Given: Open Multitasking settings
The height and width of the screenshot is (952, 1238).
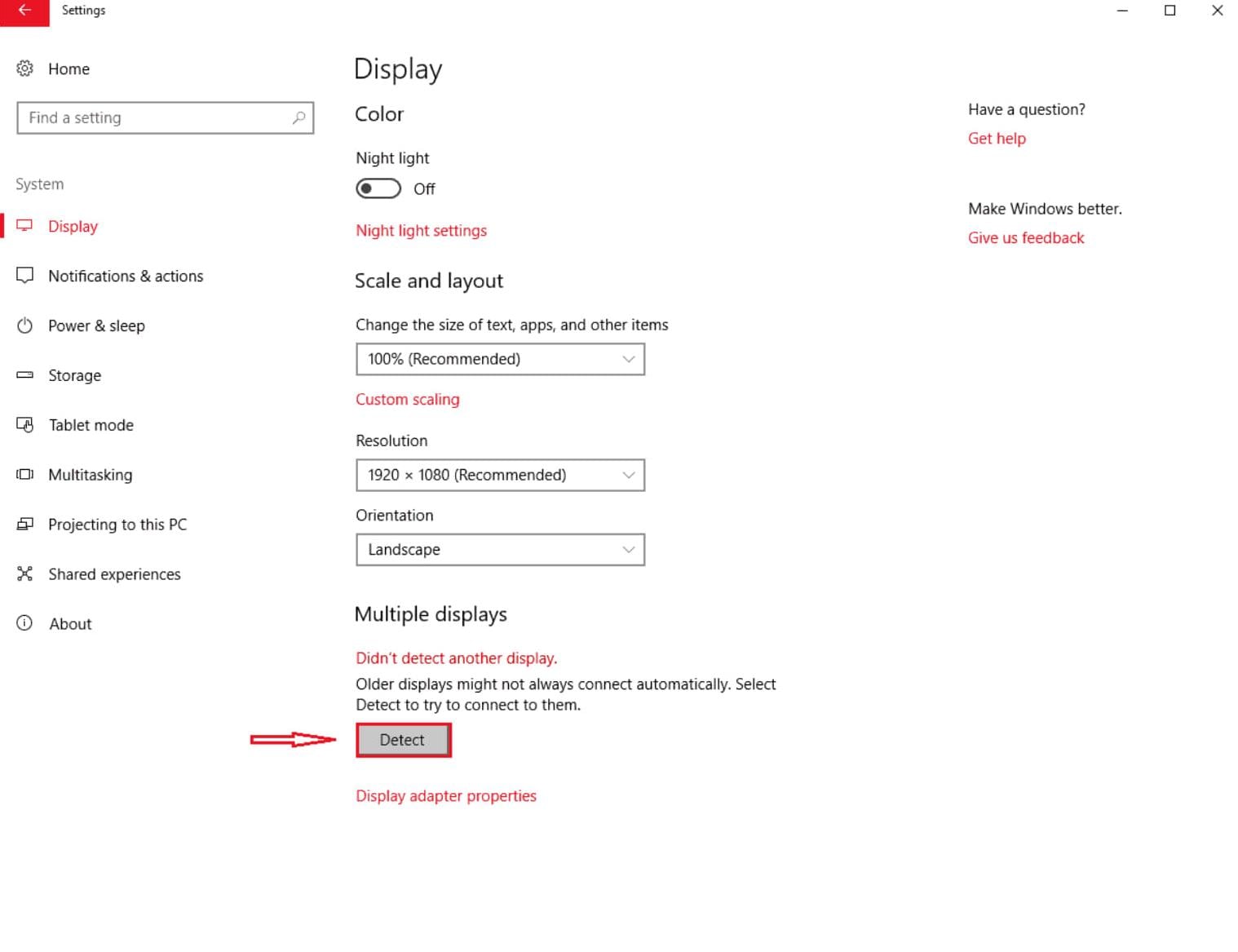Looking at the screenshot, I should 90,475.
